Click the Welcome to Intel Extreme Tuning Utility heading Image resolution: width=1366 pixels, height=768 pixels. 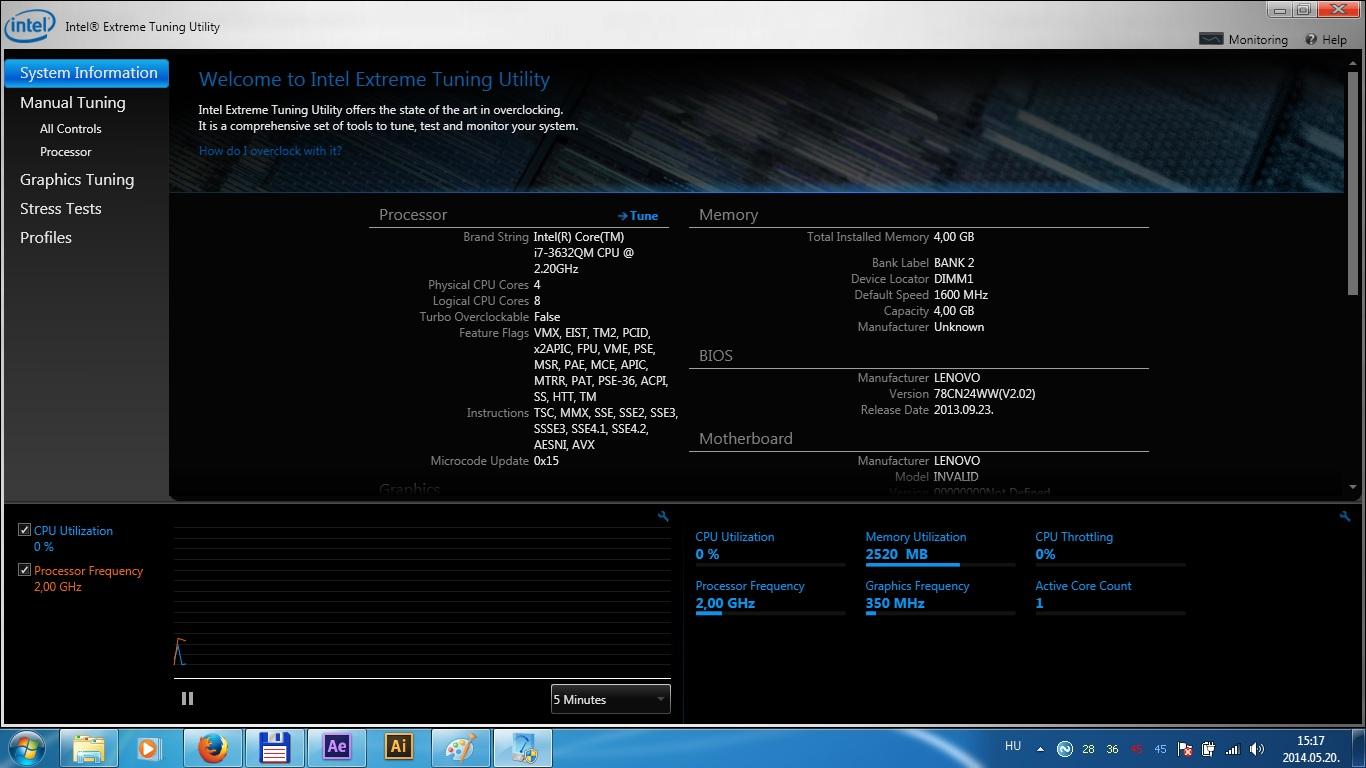pos(374,79)
